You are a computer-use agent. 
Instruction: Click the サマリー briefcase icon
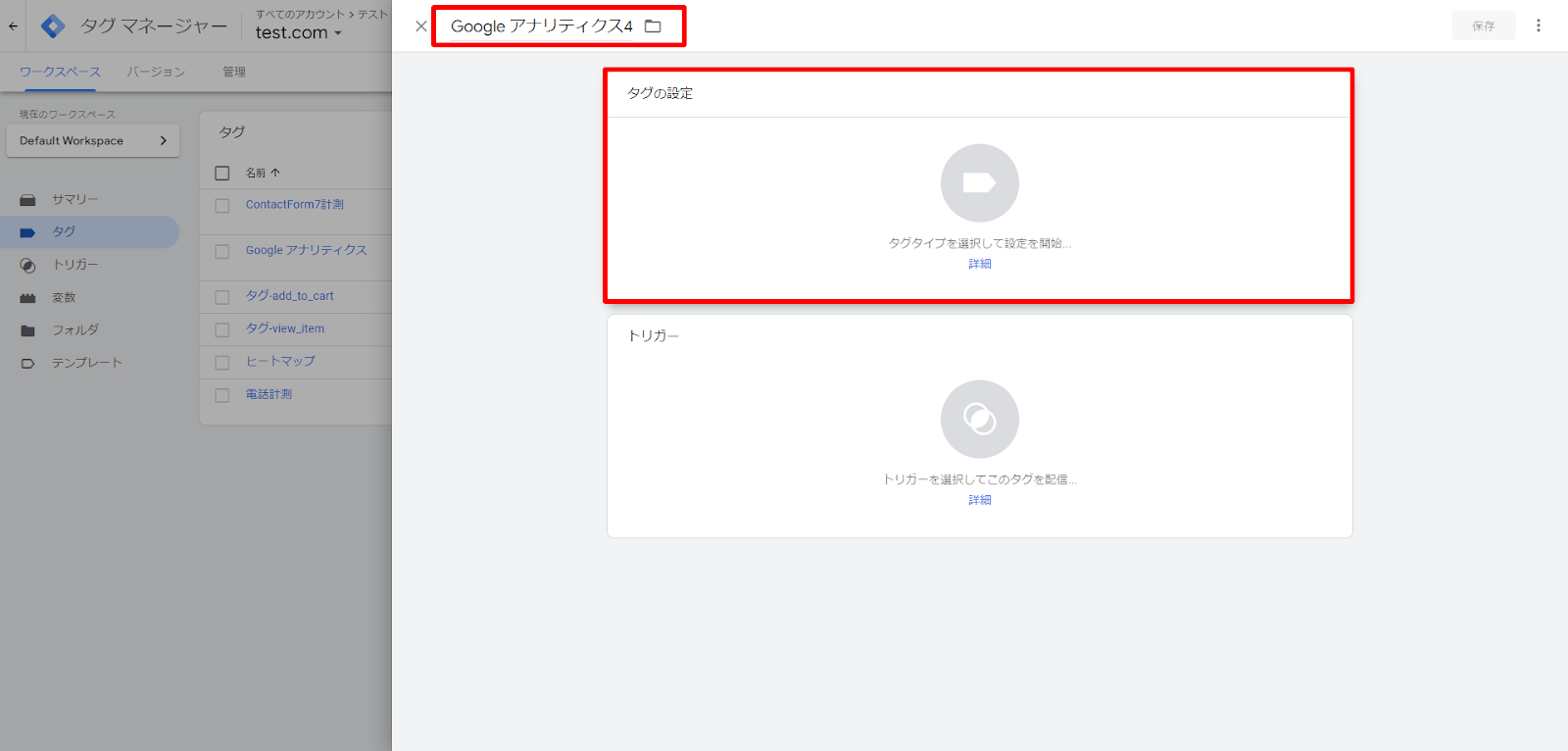point(27,200)
